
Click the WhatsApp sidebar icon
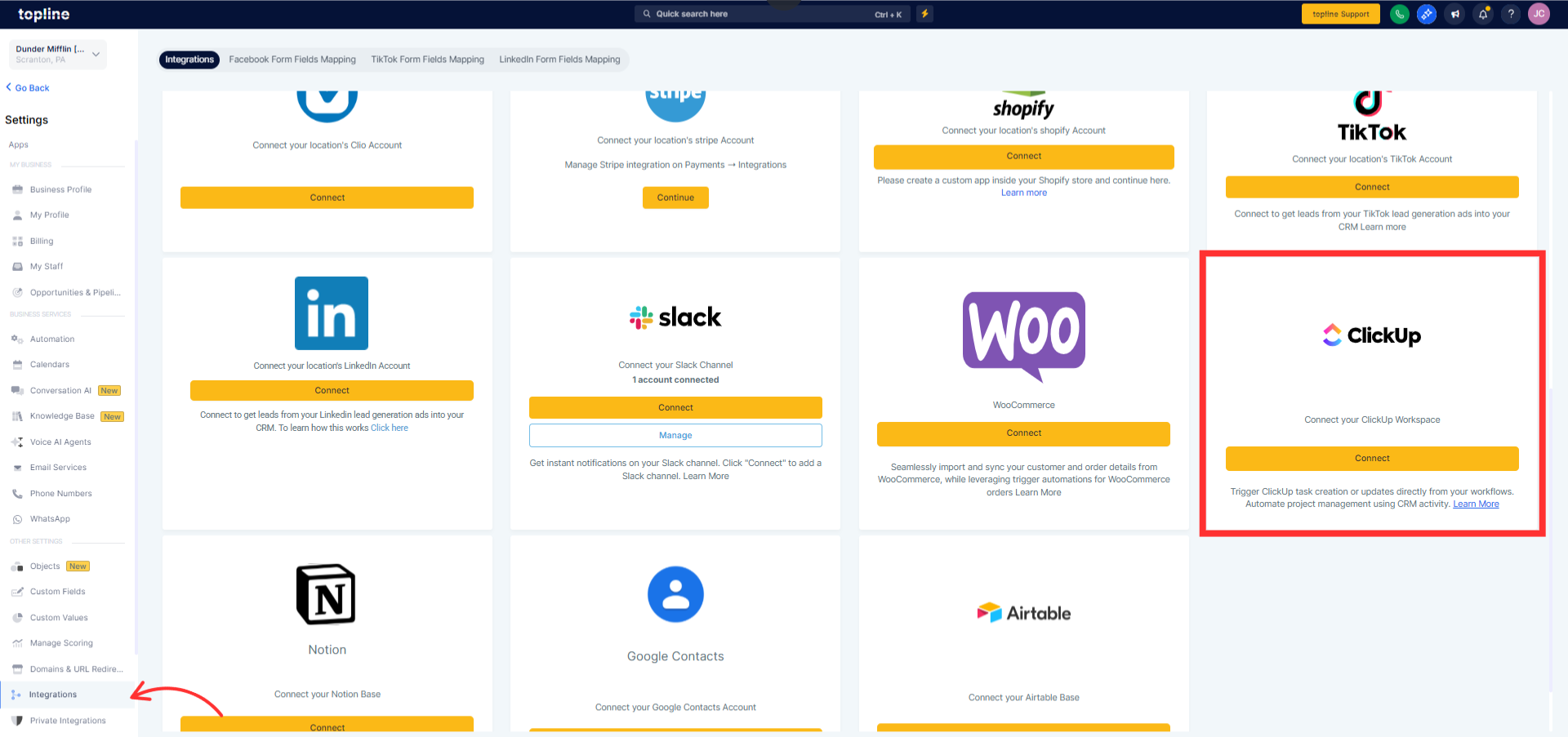pyautogui.click(x=17, y=519)
